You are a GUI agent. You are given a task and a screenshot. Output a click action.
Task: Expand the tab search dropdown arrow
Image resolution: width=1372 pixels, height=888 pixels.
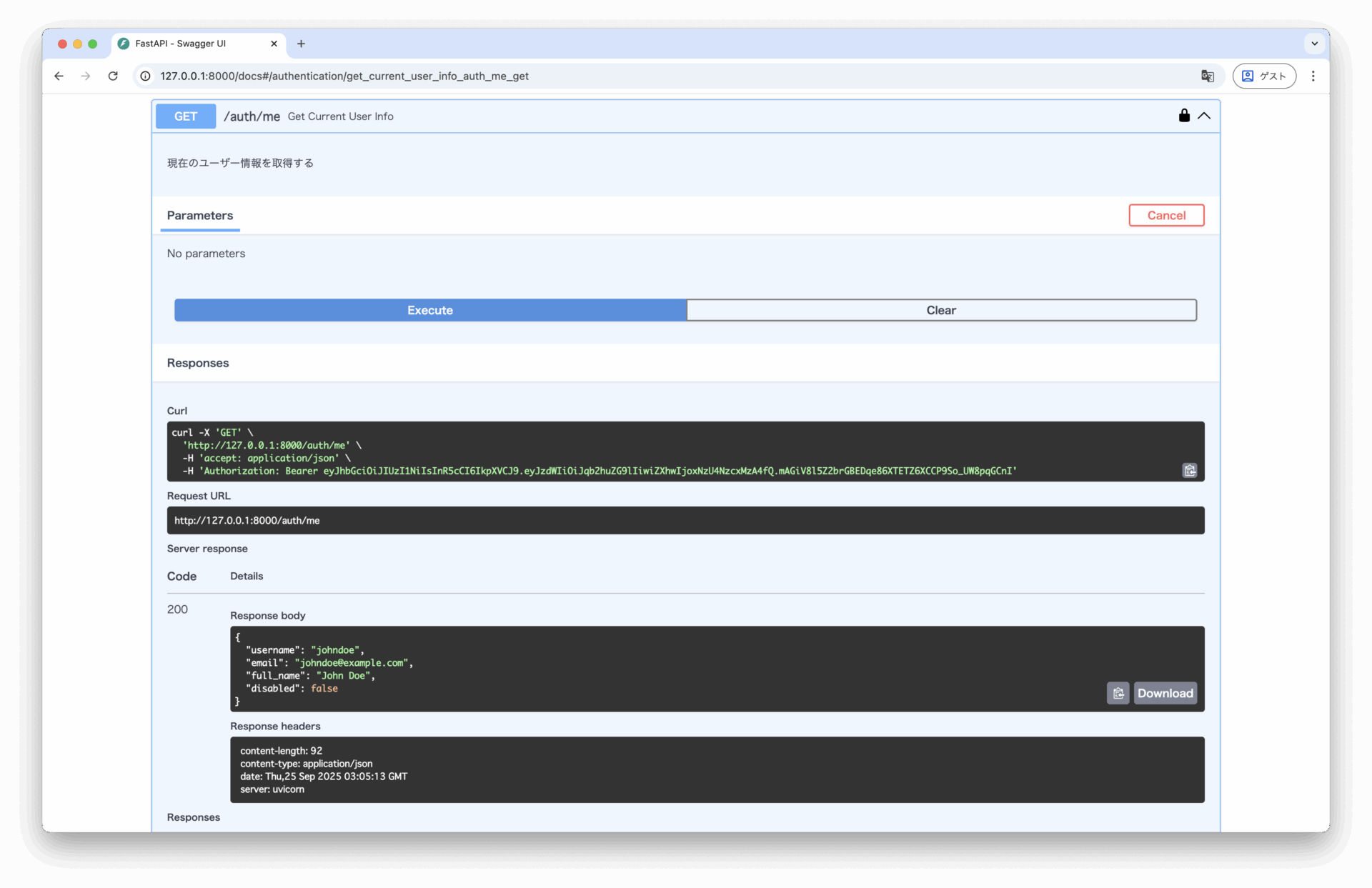coord(1314,44)
